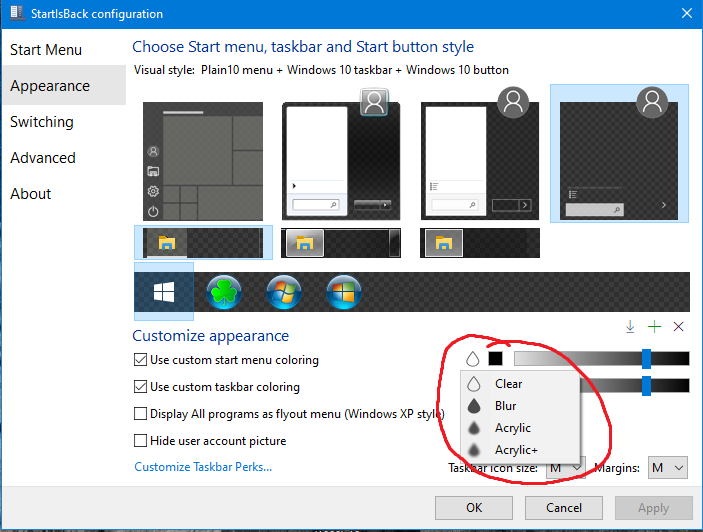The width and height of the screenshot is (703, 532).
Task: Open Customize Taskbar Perks link
Action: 203,467
